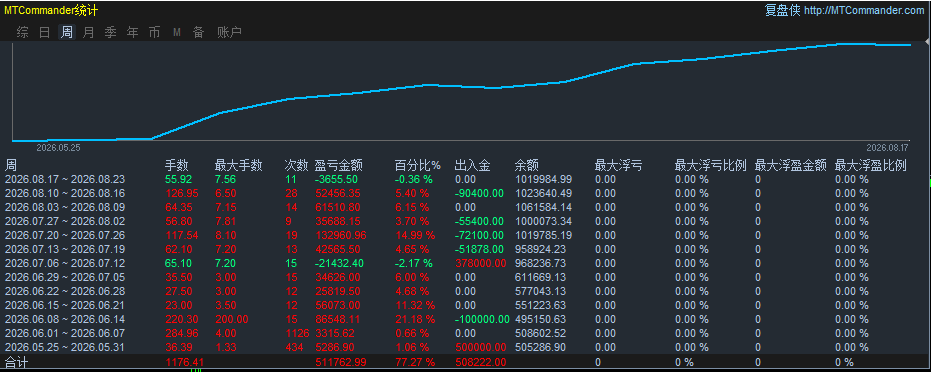Click the chart end date 2026.08.17
931x372 pixels.
coord(887,147)
